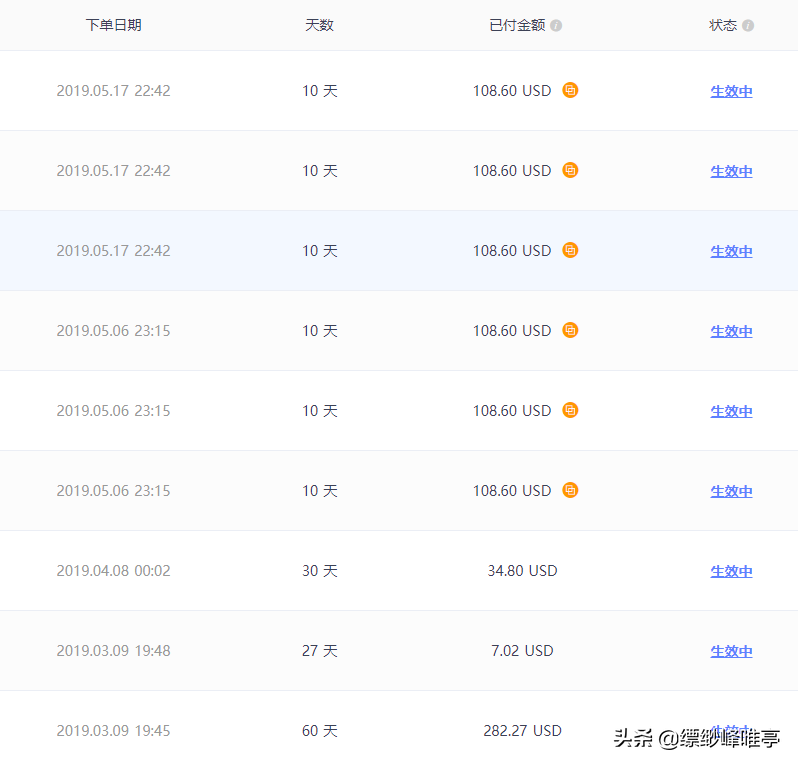Click the orange coin icon in the highlighted row
The height and width of the screenshot is (766, 798).
click(x=570, y=250)
